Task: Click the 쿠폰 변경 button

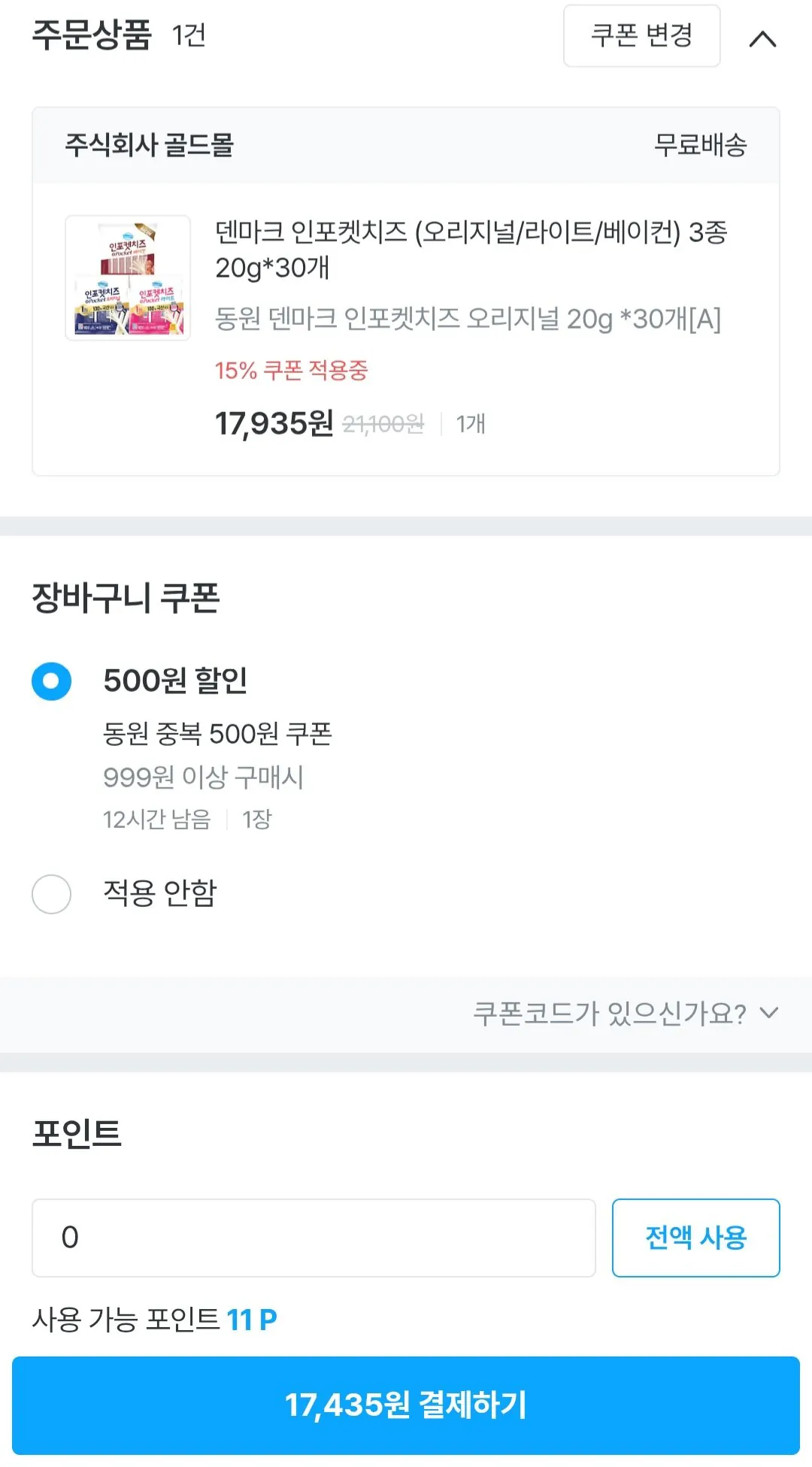Action: click(641, 35)
